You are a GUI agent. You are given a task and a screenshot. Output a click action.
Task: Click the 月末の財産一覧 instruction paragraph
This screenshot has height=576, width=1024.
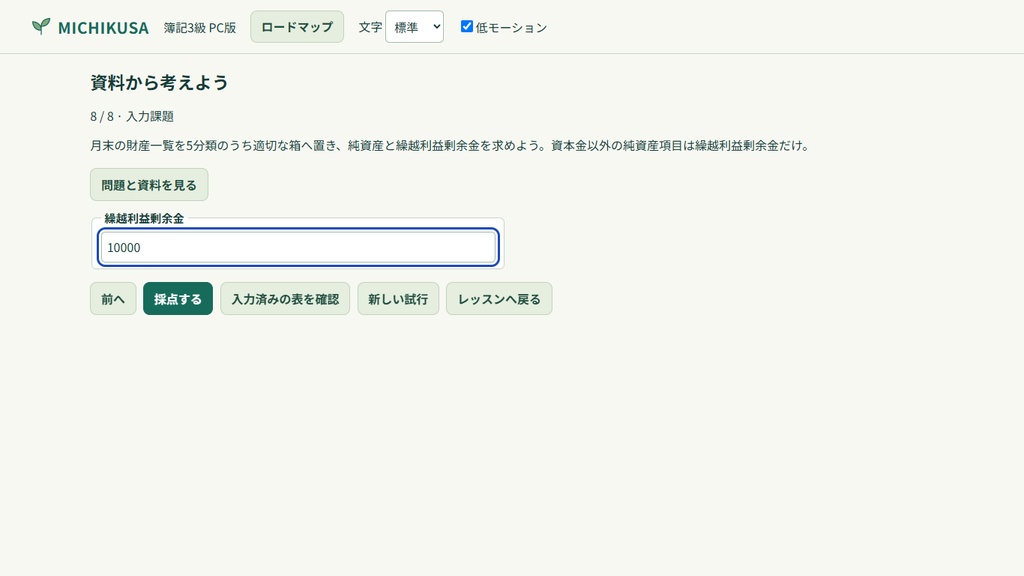point(450,146)
